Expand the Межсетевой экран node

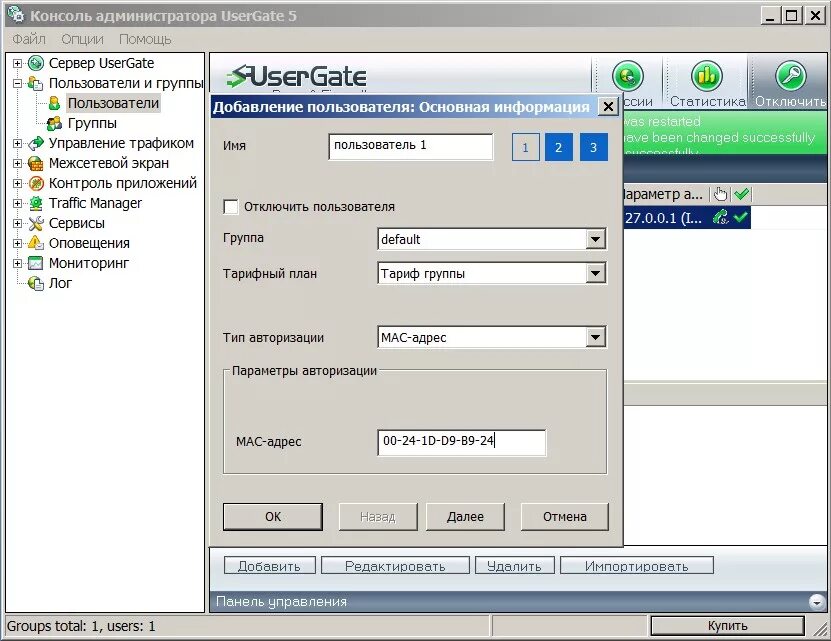17,163
